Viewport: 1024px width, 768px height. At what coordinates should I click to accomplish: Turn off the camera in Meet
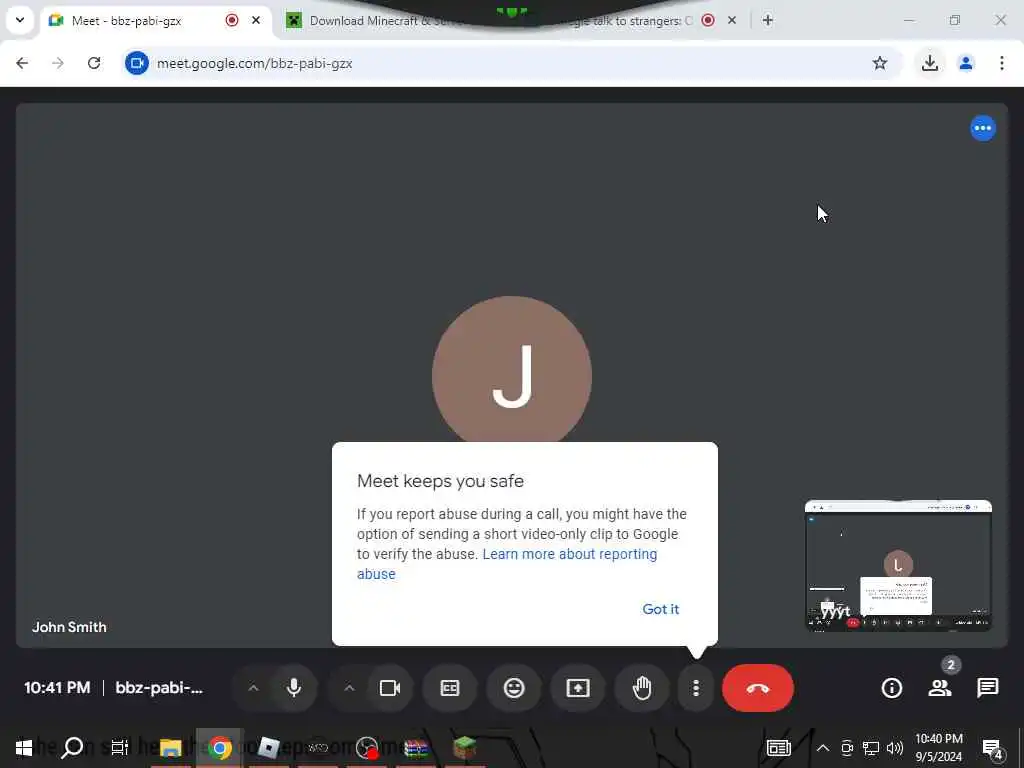pyautogui.click(x=390, y=688)
